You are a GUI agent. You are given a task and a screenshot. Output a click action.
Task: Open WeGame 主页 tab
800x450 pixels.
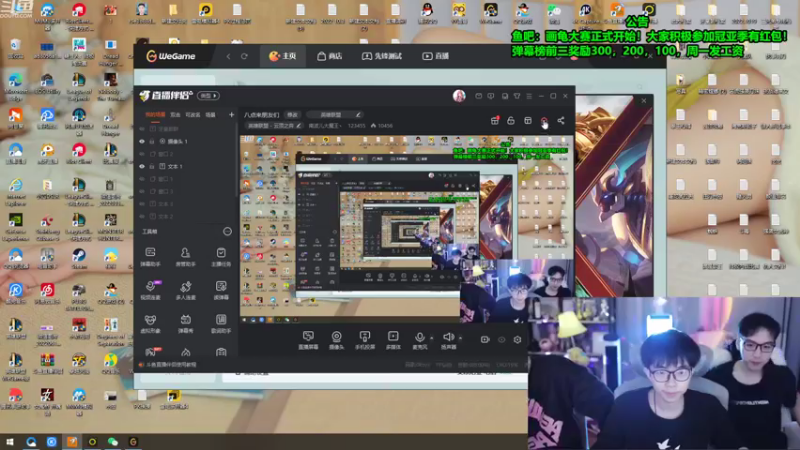point(283,56)
